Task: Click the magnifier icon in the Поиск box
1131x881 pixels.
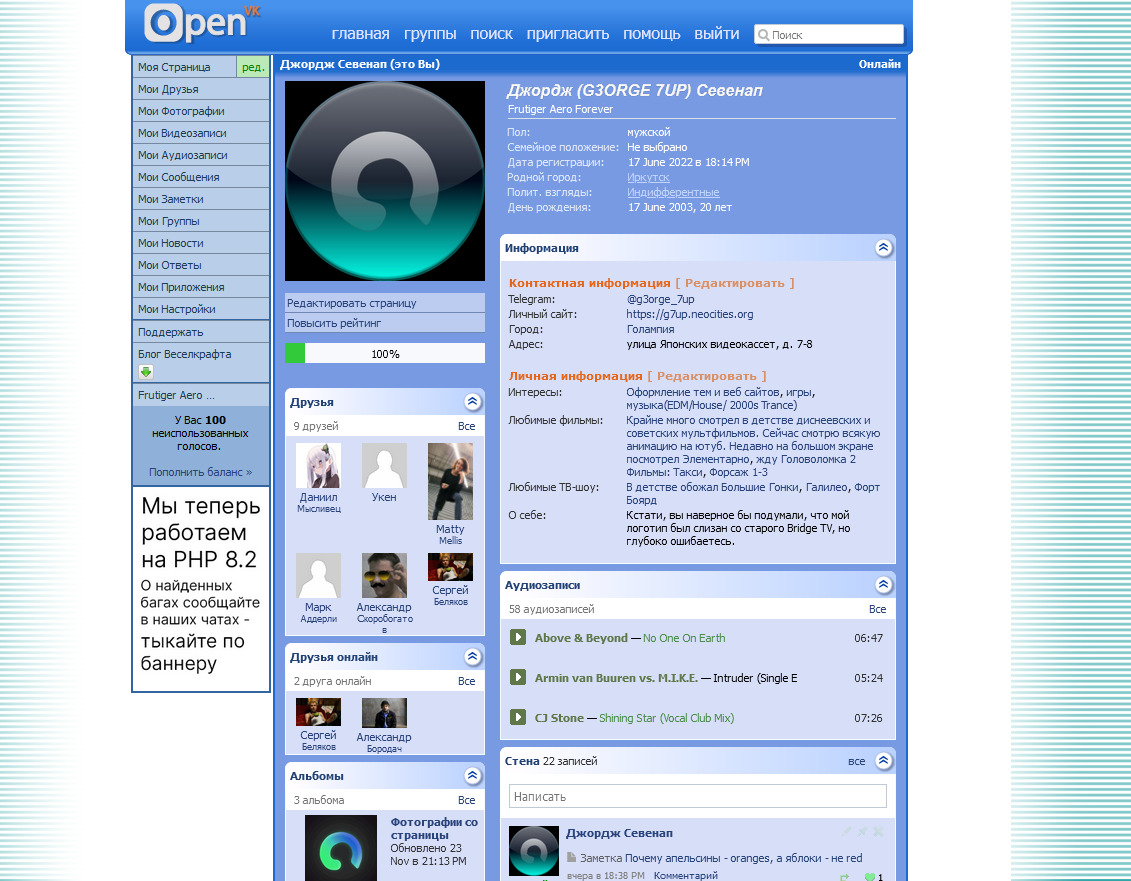Action: tap(763, 35)
